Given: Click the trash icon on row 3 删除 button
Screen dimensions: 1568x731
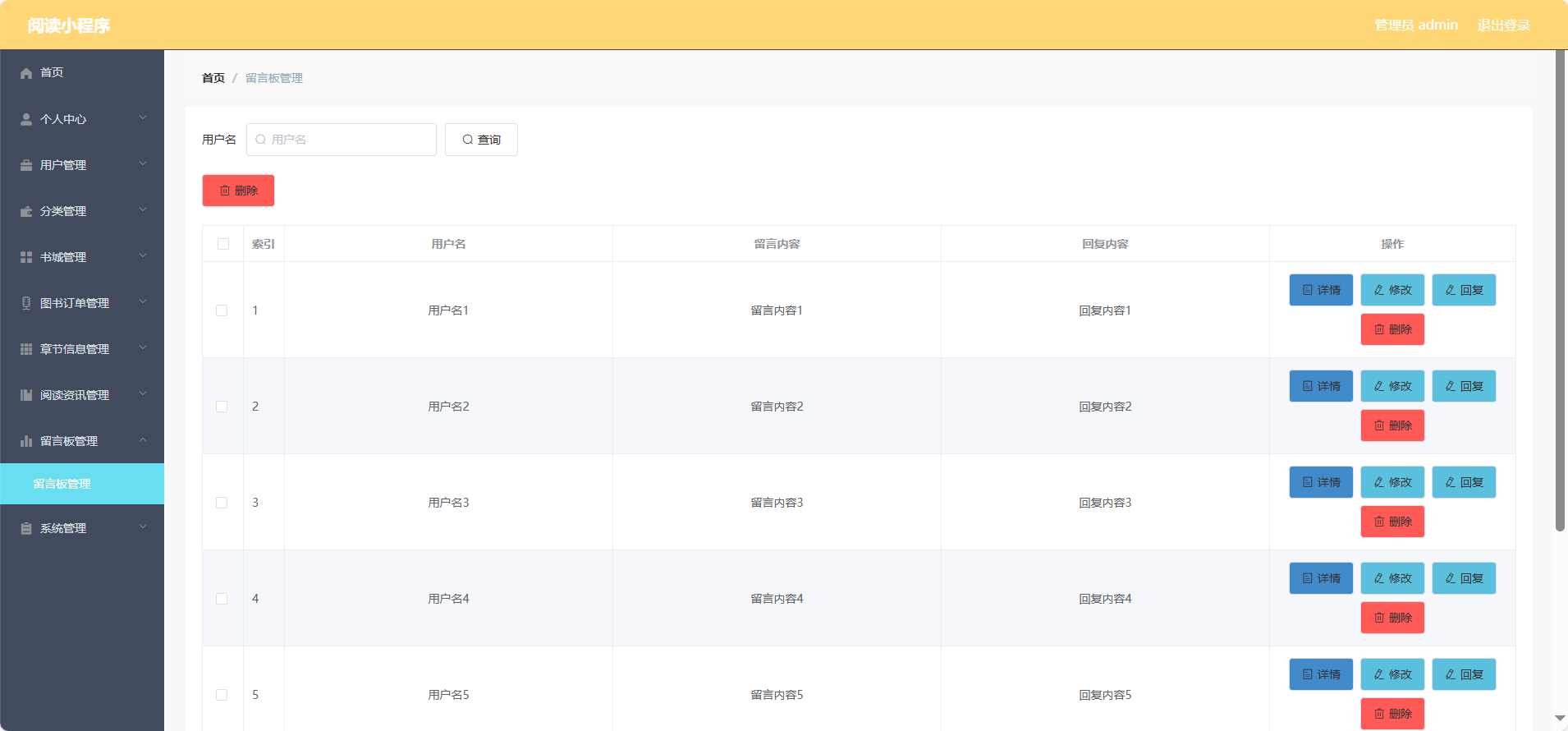Looking at the screenshot, I should click(x=1379, y=522).
